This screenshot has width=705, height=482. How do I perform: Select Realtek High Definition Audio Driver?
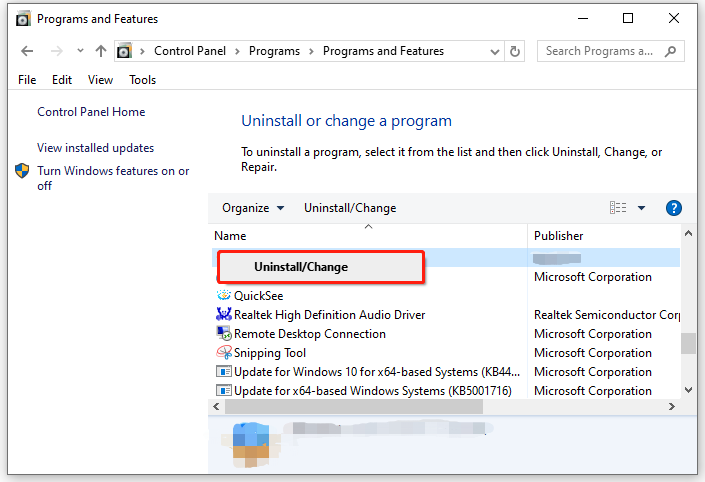tap(330, 314)
